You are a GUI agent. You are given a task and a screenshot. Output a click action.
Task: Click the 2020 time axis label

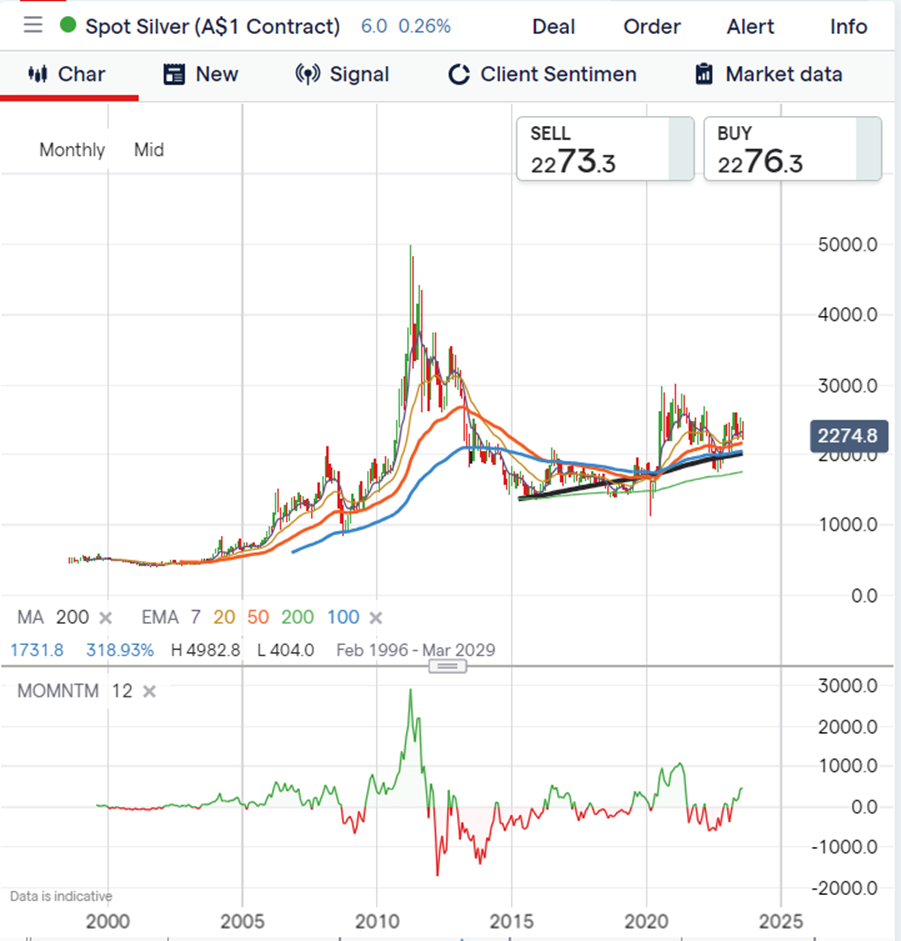646,922
